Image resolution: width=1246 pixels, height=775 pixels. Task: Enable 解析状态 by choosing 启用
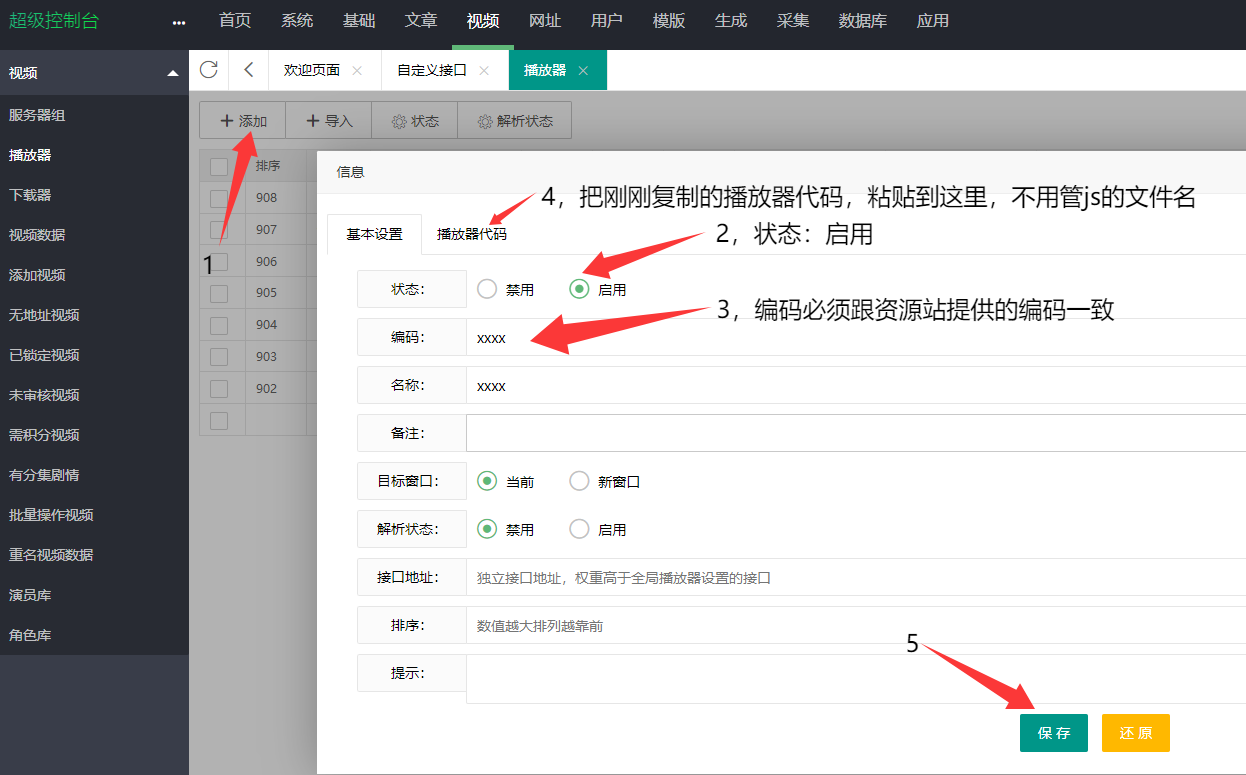[579, 529]
